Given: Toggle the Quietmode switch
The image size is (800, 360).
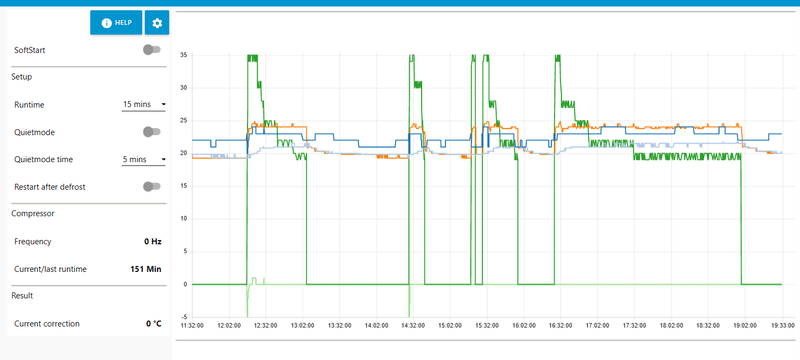Looking at the screenshot, I should [x=152, y=132].
